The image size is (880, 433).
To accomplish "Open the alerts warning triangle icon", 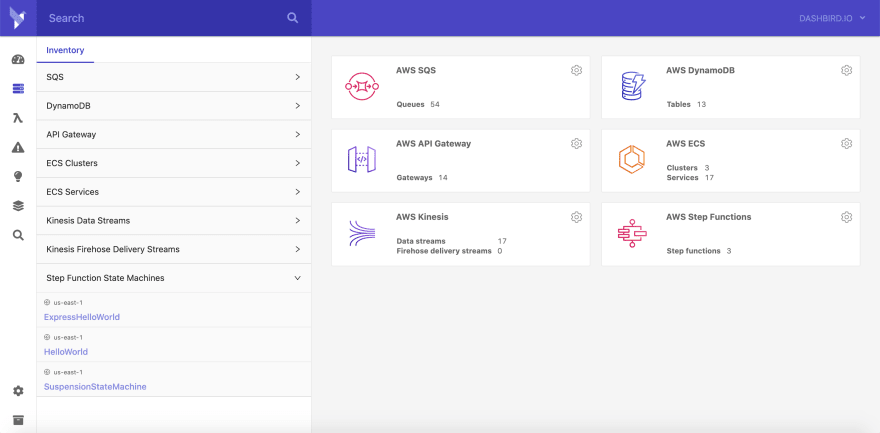I will click(18, 148).
